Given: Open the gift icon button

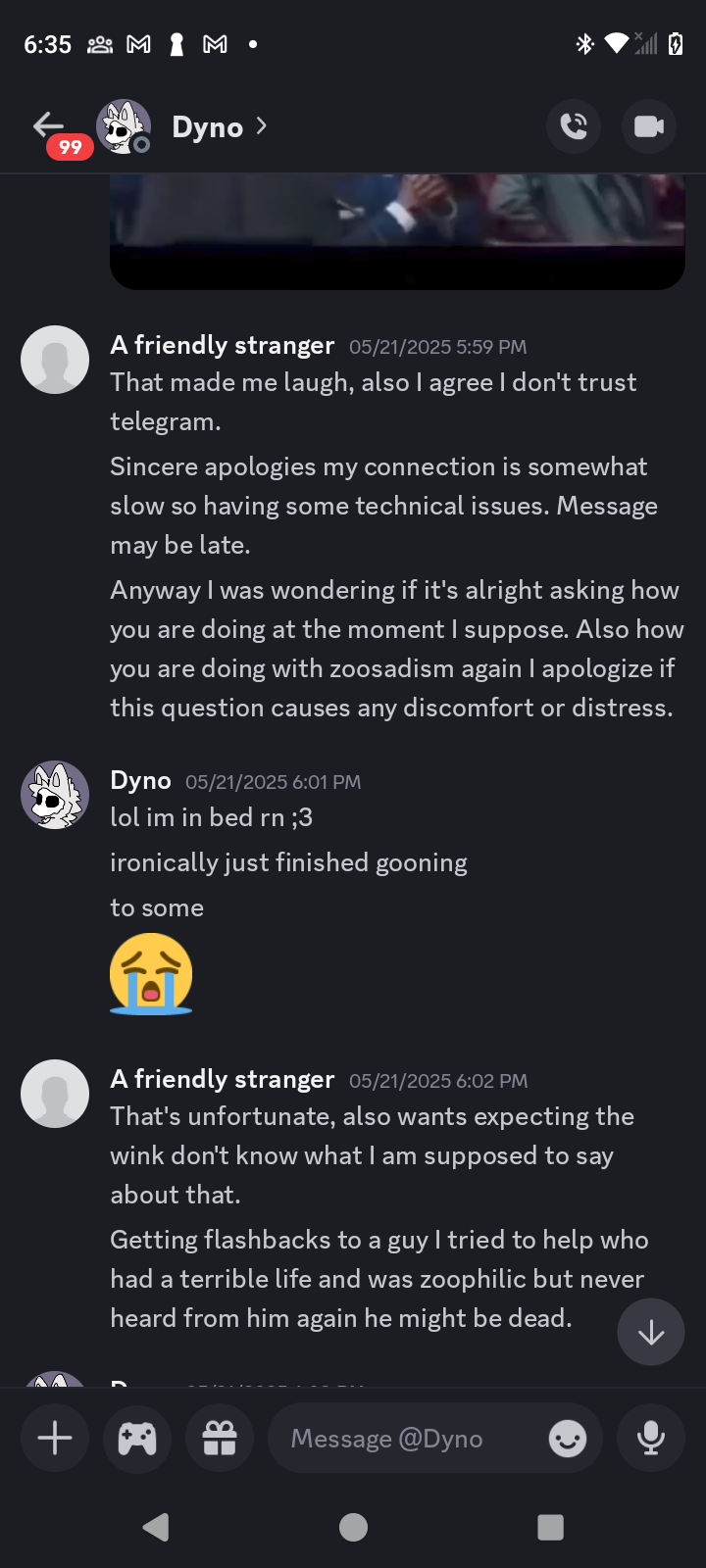Looking at the screenshot, I should pyautogui.click(x=220, y=1438).
